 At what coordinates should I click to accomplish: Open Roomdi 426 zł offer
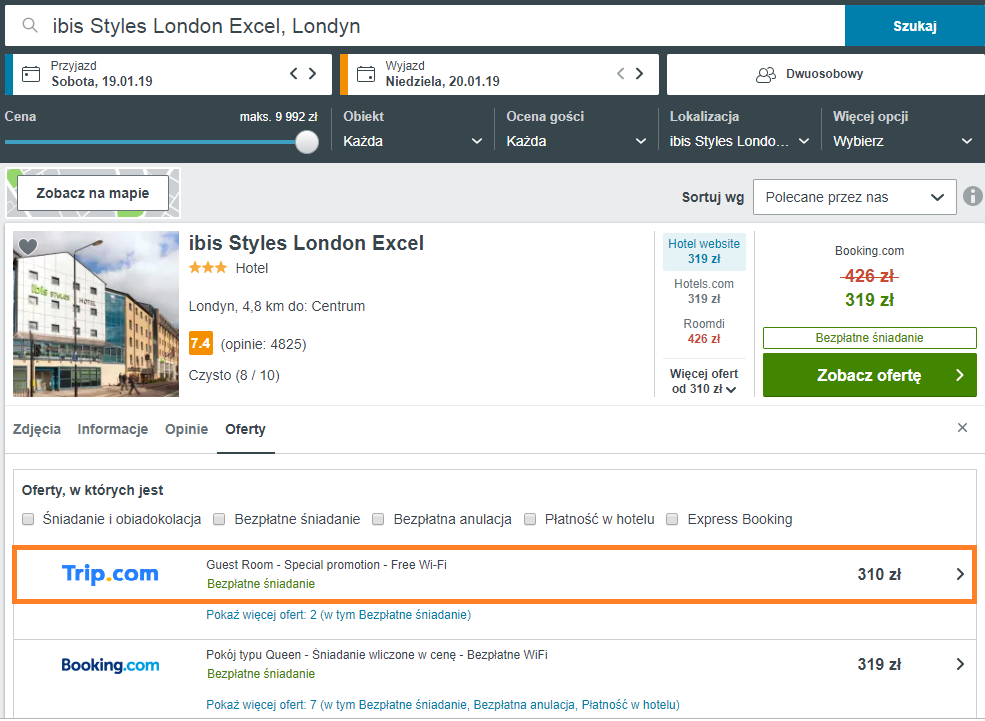tap(704, 331)
